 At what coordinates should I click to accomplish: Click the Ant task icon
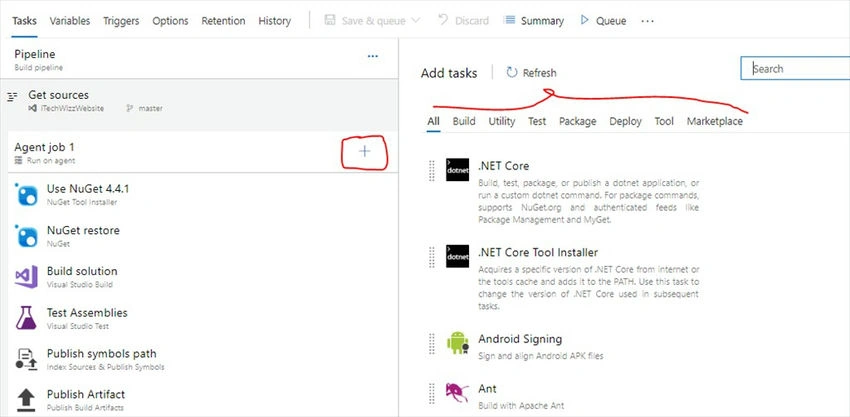(457, 393)
